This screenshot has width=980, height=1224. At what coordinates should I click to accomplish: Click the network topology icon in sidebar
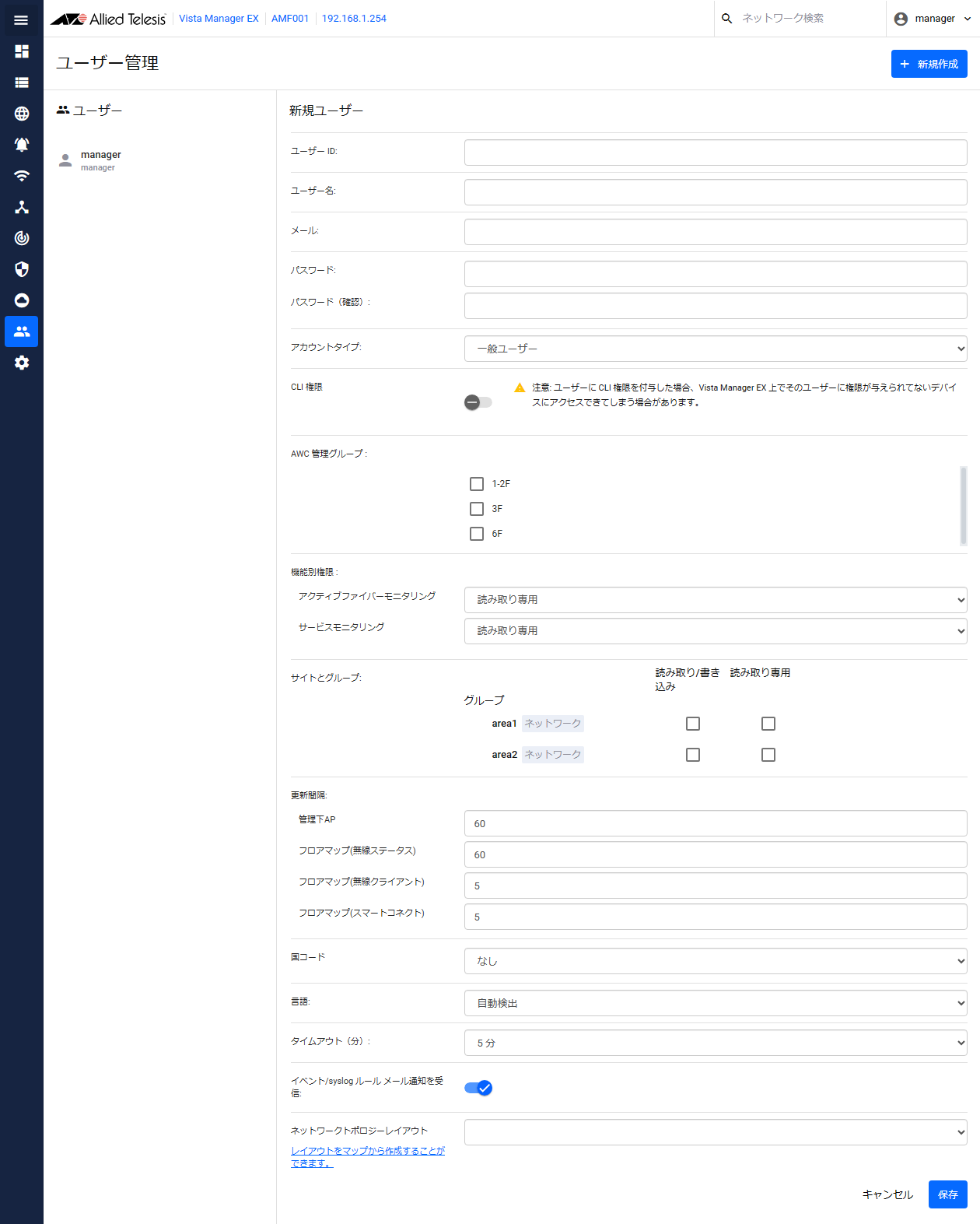tap(22, 207)
